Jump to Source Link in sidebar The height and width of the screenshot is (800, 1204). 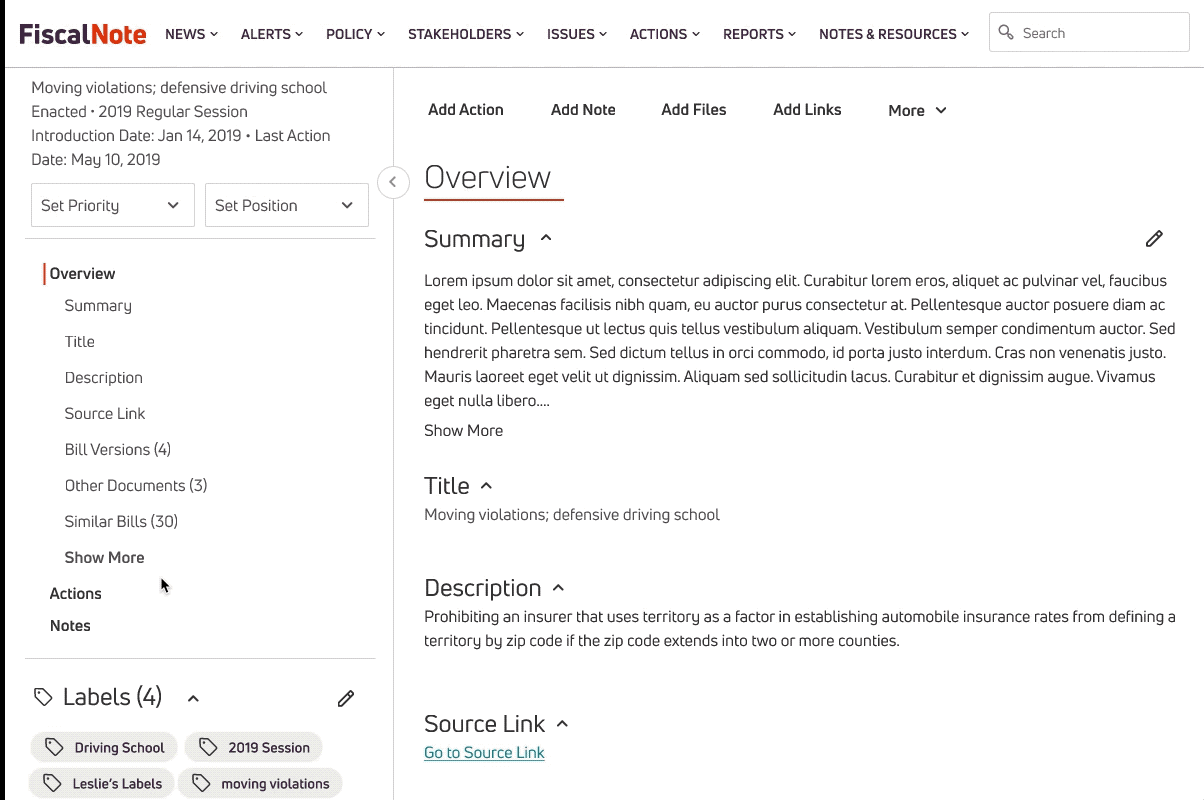[105, 414]
